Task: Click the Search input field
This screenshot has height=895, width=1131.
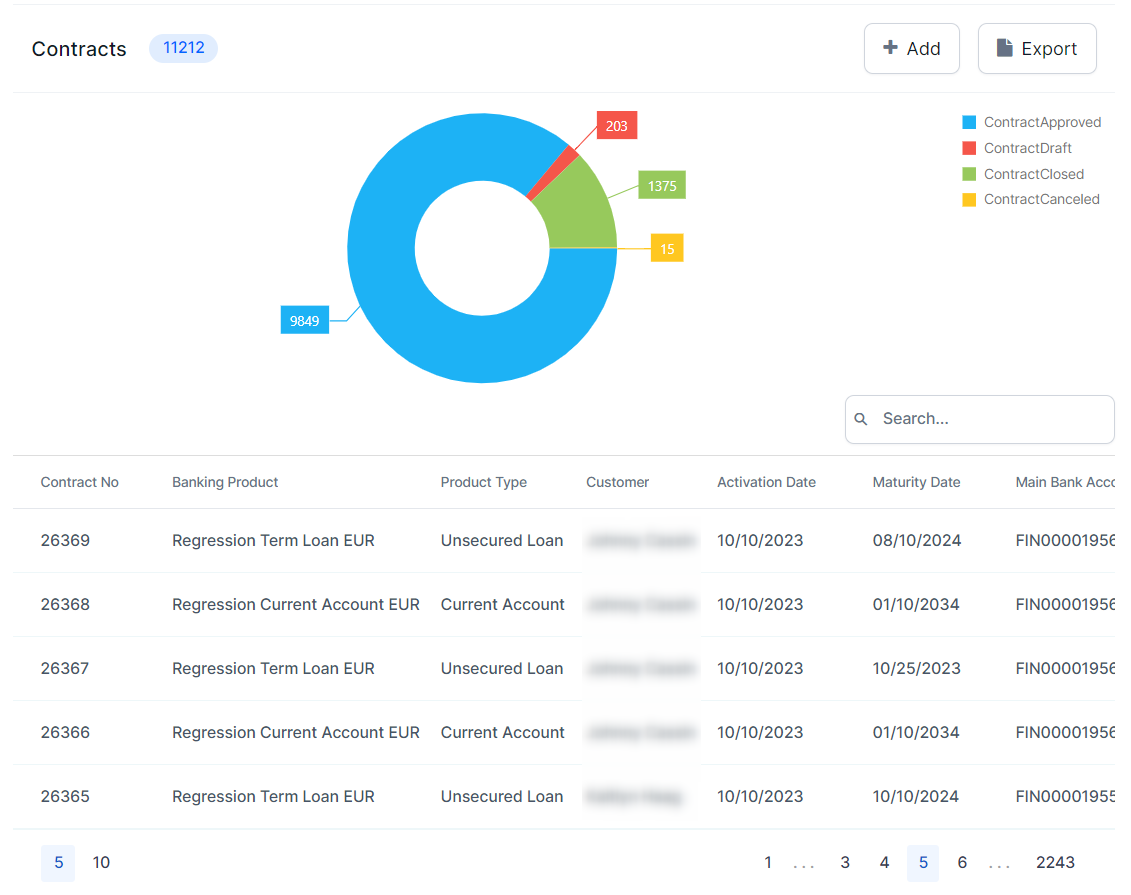Action: tap(990, 419)
